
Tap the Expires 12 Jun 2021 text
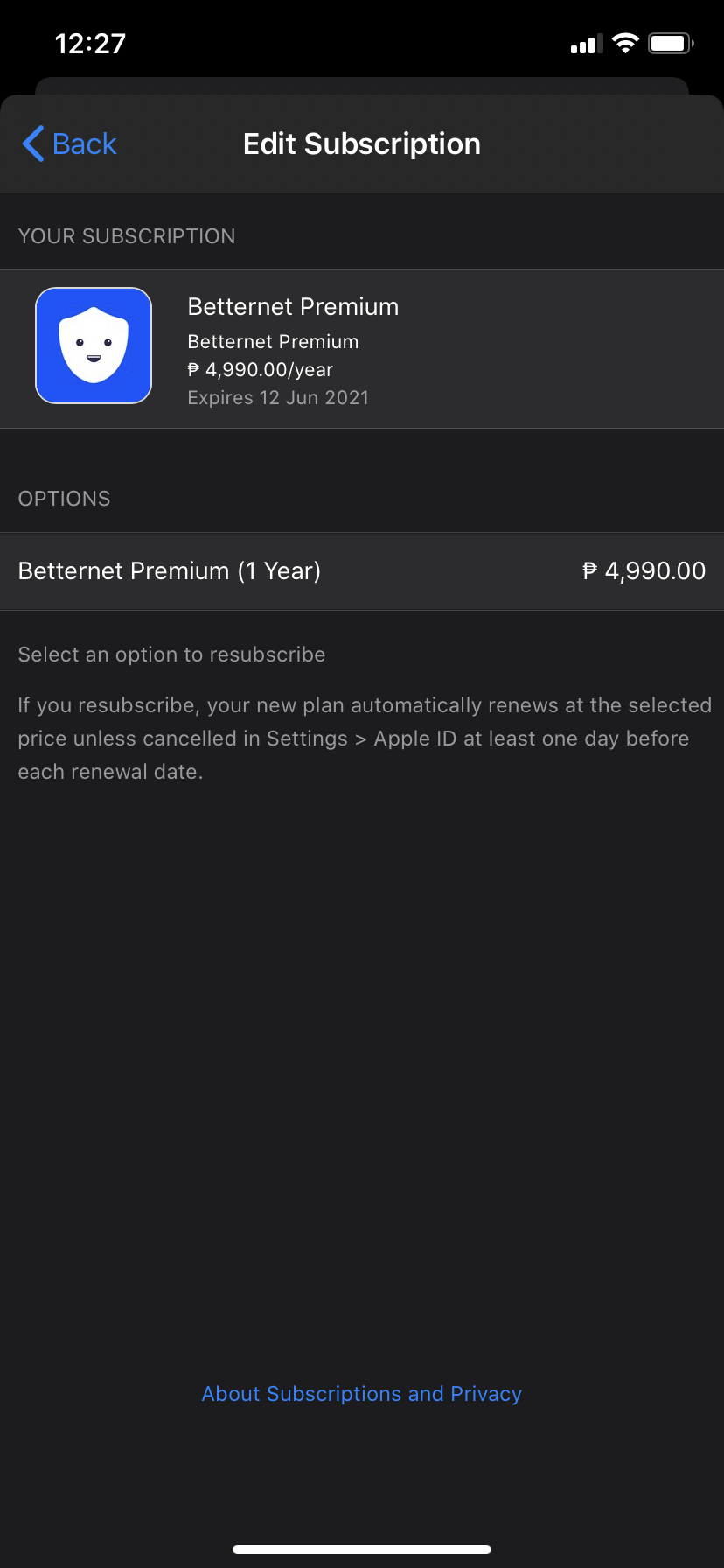point(278,398)
